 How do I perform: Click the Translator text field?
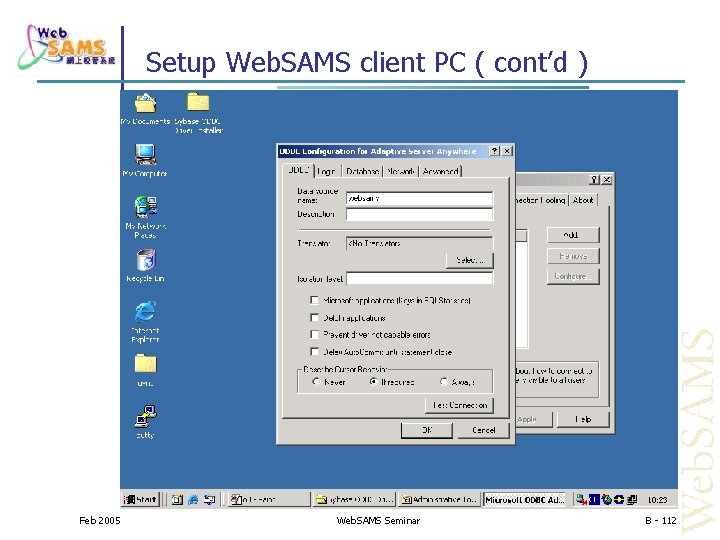pyautogui.click(x=419, y=243)
